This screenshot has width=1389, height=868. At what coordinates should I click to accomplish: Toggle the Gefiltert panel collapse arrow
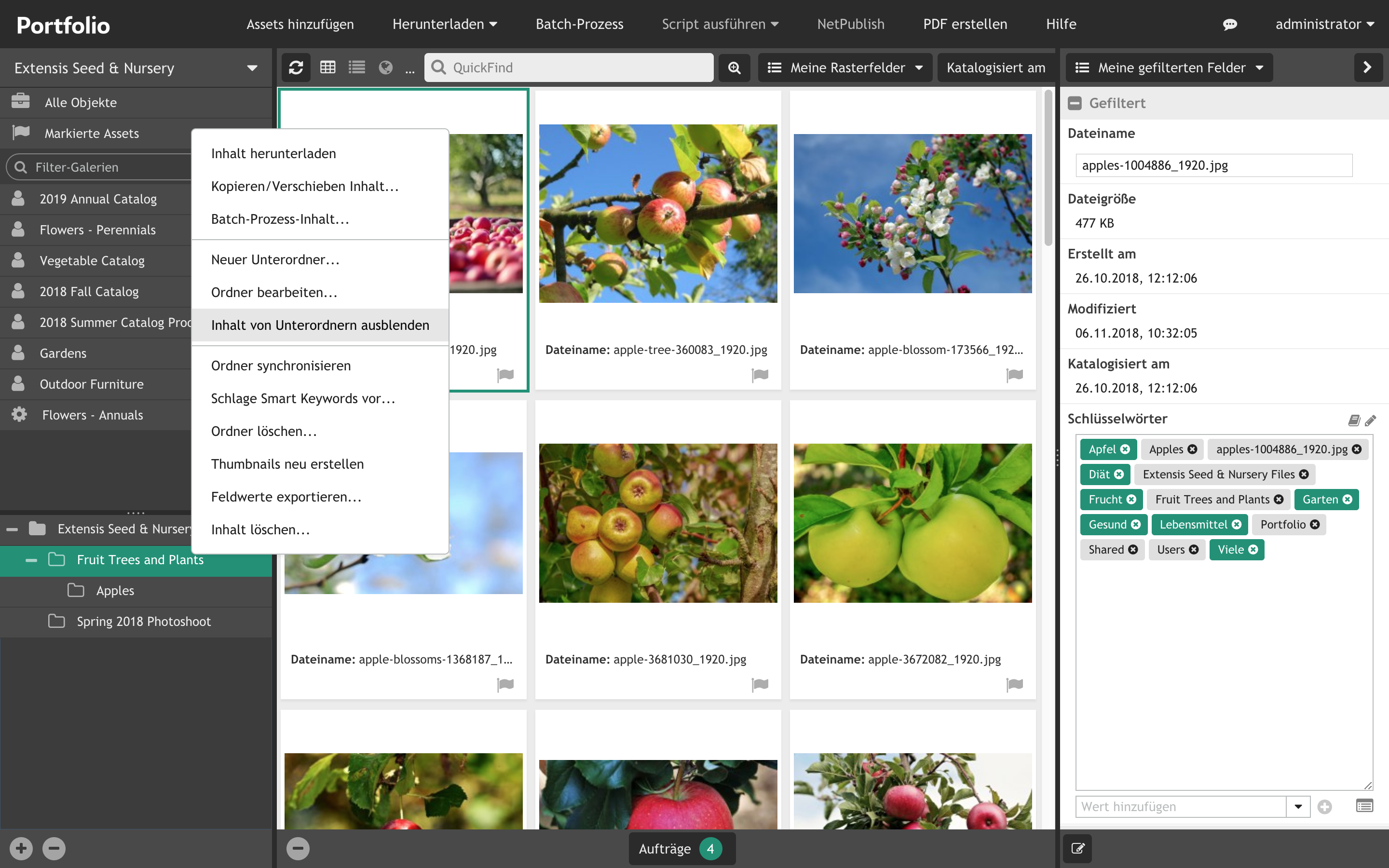pos(1075,103)
